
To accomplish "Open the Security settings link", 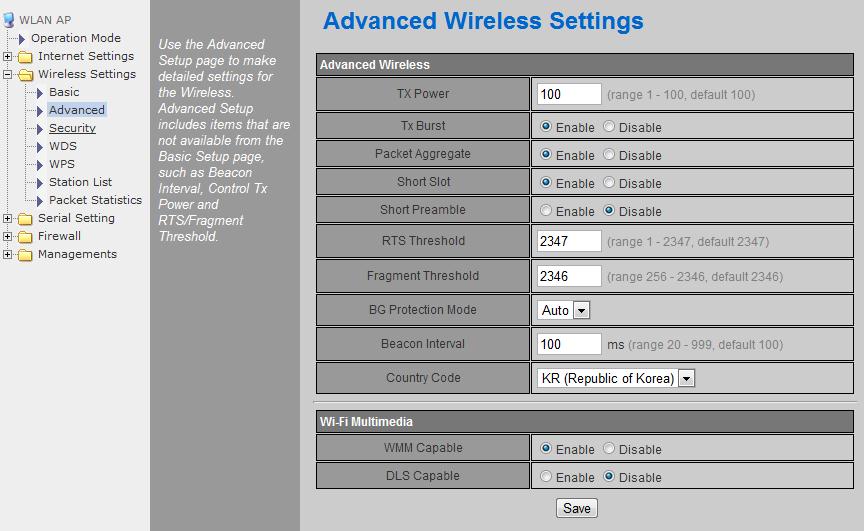I will pos(72,128).
